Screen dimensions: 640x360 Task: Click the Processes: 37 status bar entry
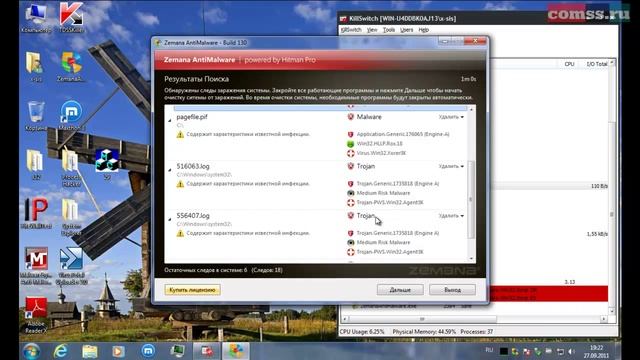pyautogui.click(x=477, y=332)
